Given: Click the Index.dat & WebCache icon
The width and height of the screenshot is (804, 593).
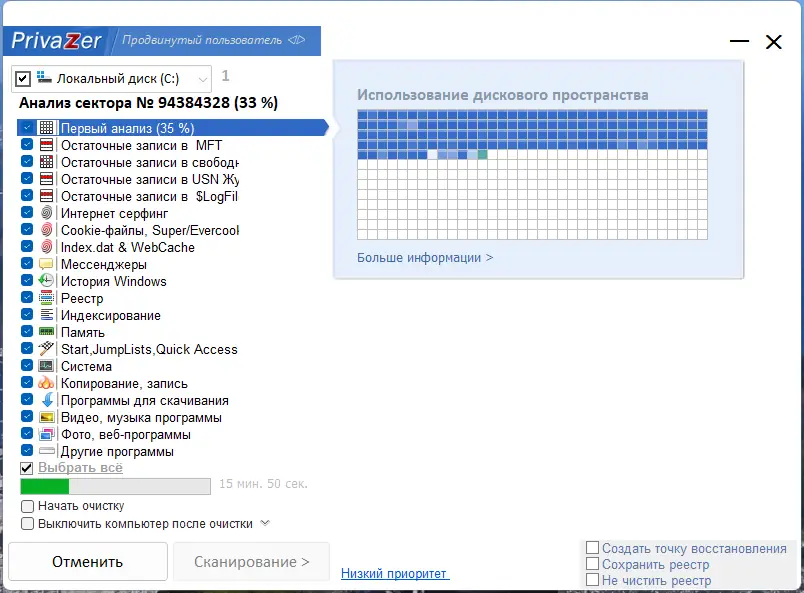Looking at the screenshot, I should tap(46, 246).
